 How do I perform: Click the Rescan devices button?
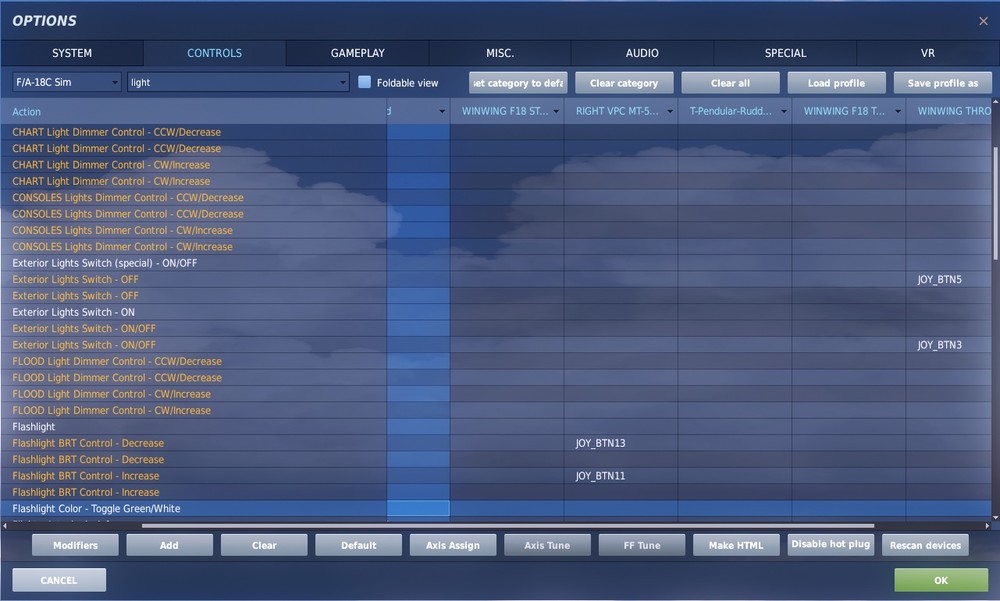925,545
